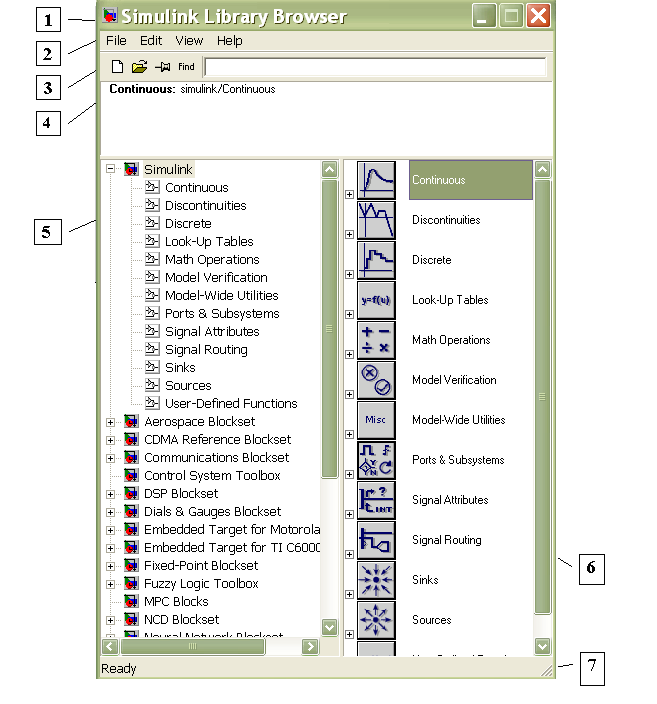Image resolution: width=657 pixels, height=704 pixels.
Task: Select the Model Verification block icon
Action: (376, 380)
